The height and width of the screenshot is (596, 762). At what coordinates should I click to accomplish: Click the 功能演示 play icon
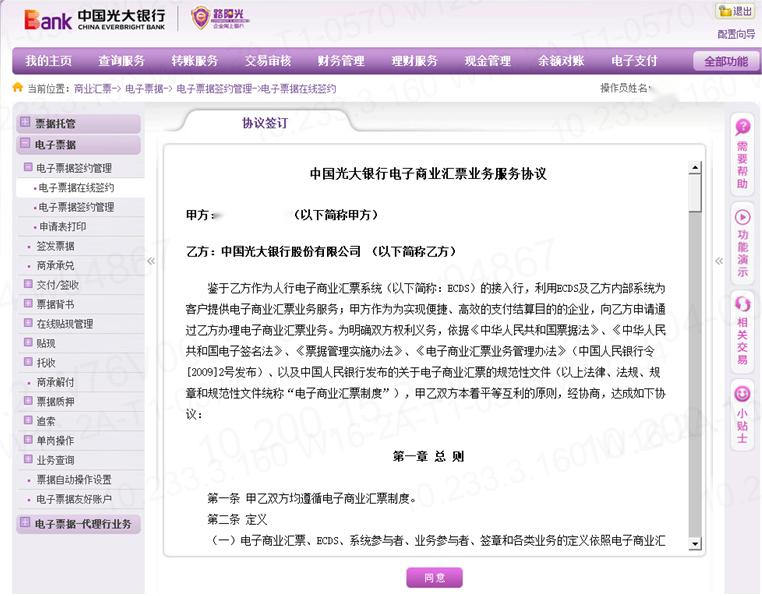(742, 217)
